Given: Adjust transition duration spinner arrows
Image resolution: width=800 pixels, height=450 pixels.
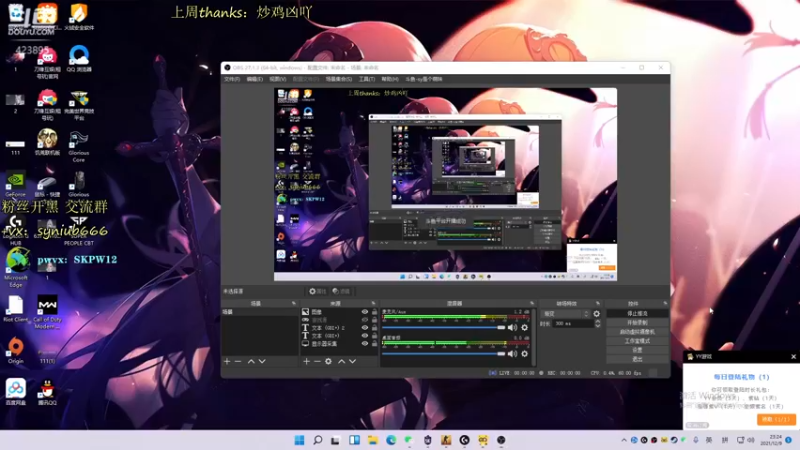Looking at the screenshot, I should (597, 323).
